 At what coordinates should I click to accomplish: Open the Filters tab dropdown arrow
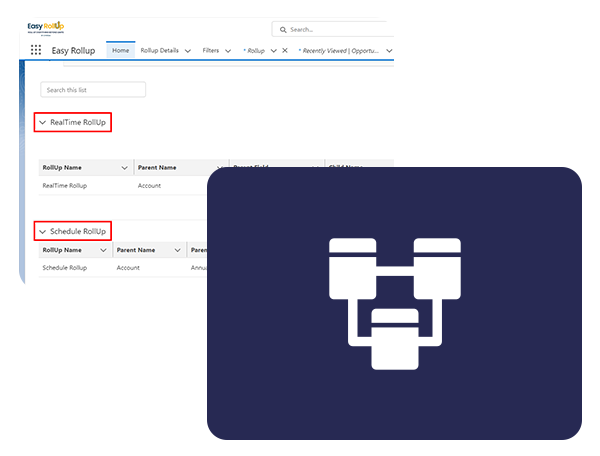tap(228, 50)
